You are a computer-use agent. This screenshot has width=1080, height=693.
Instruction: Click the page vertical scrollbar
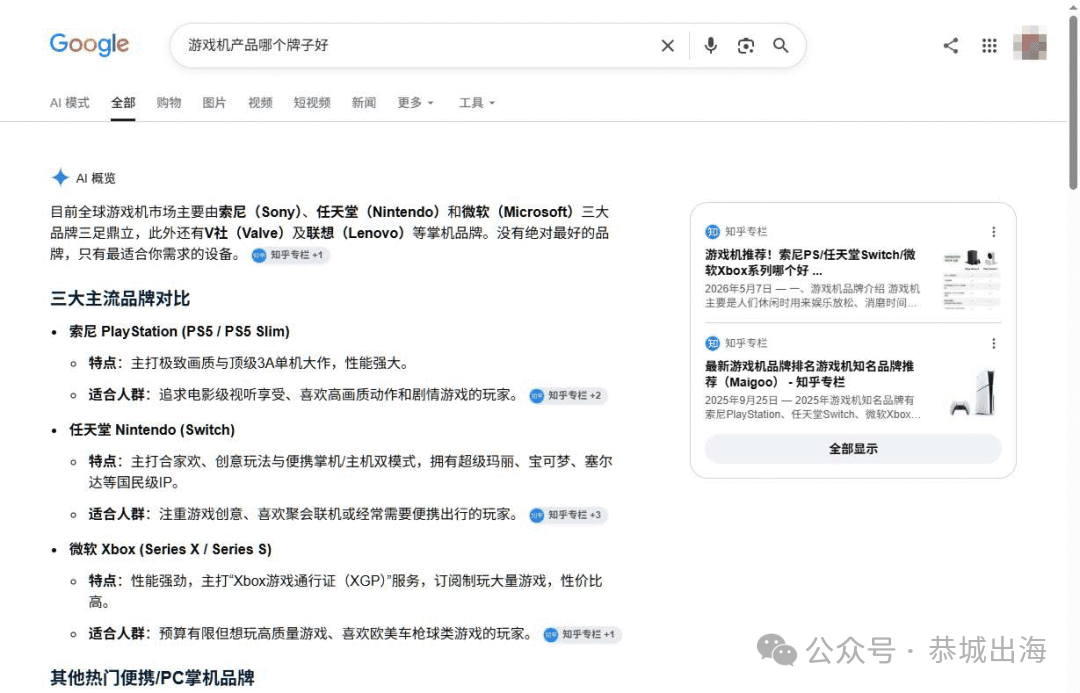click(1073, 103)
